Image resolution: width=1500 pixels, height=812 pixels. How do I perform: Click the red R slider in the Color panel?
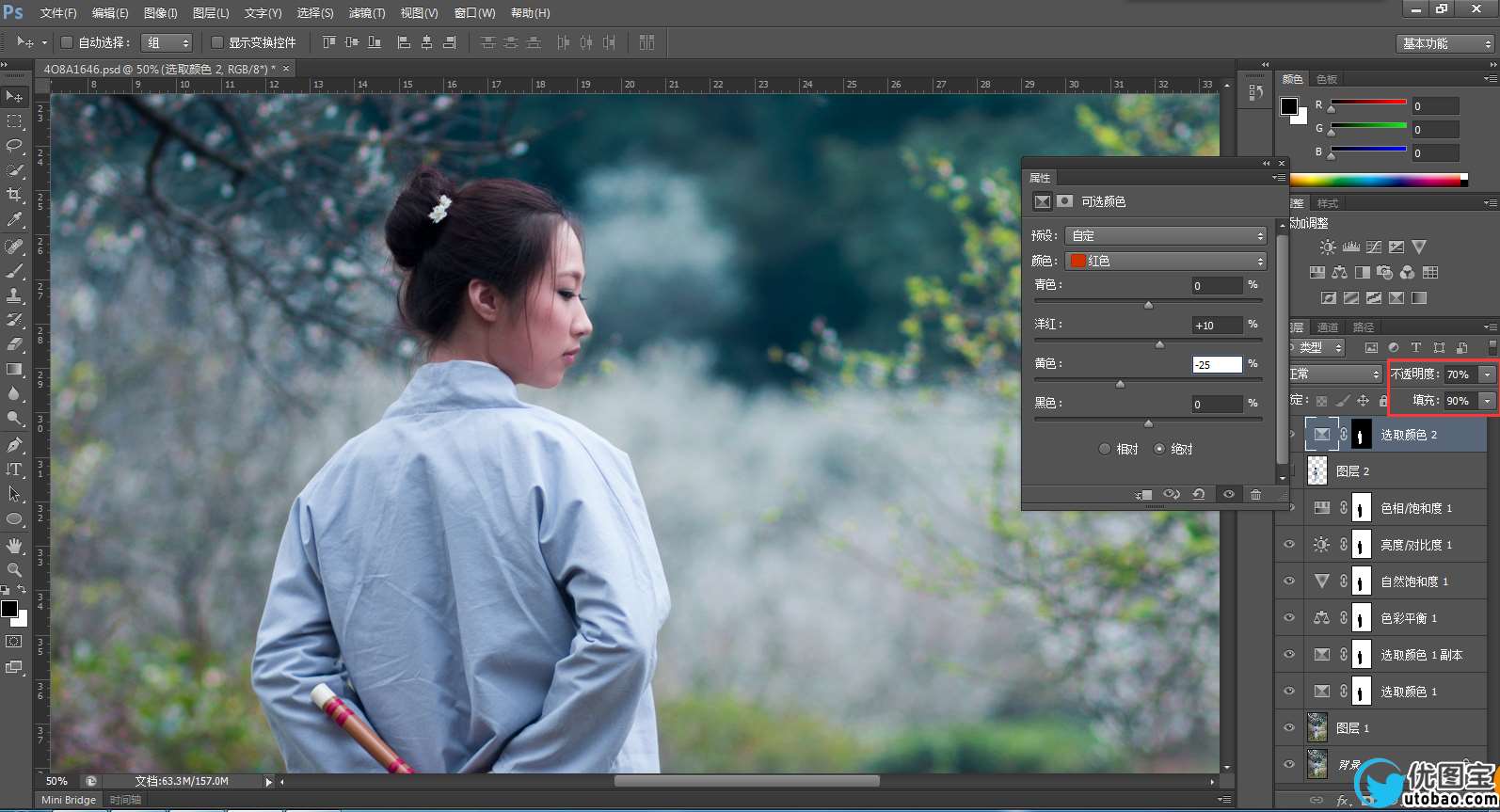pyautogui.click(x=1367, y=103)
